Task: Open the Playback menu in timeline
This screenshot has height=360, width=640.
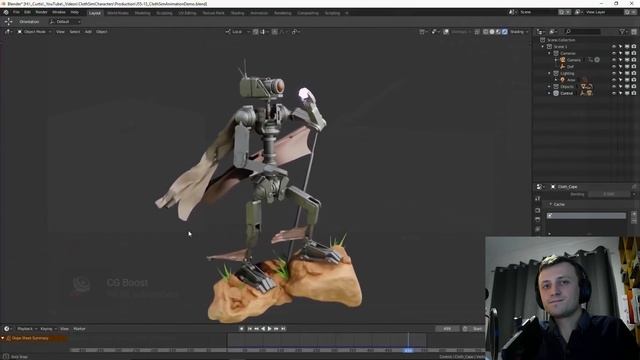Action: (x=27, y=329)
